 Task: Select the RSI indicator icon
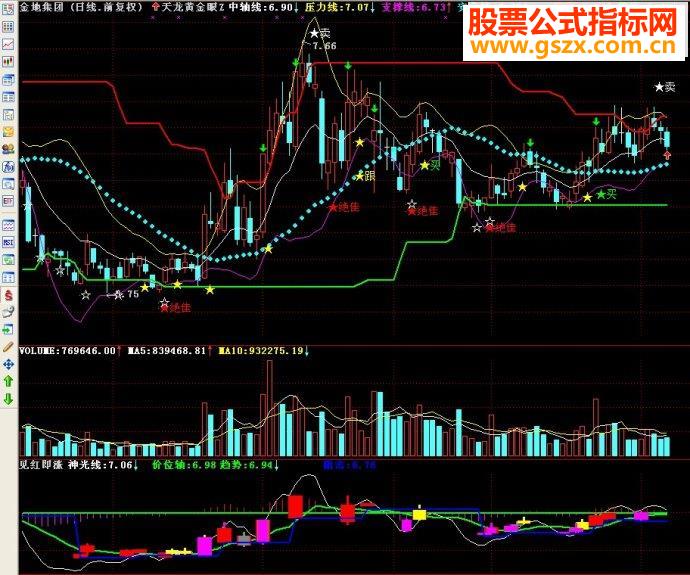8,242
